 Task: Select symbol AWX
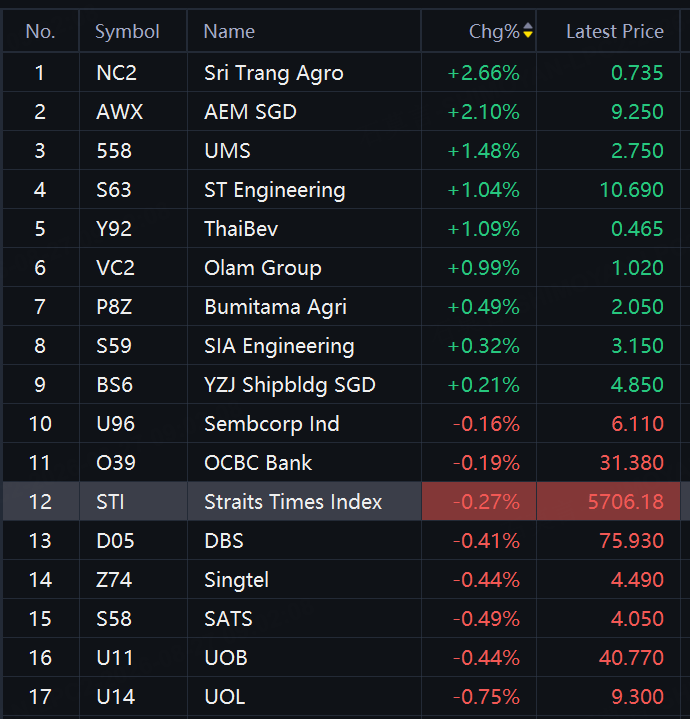(119, 112)
